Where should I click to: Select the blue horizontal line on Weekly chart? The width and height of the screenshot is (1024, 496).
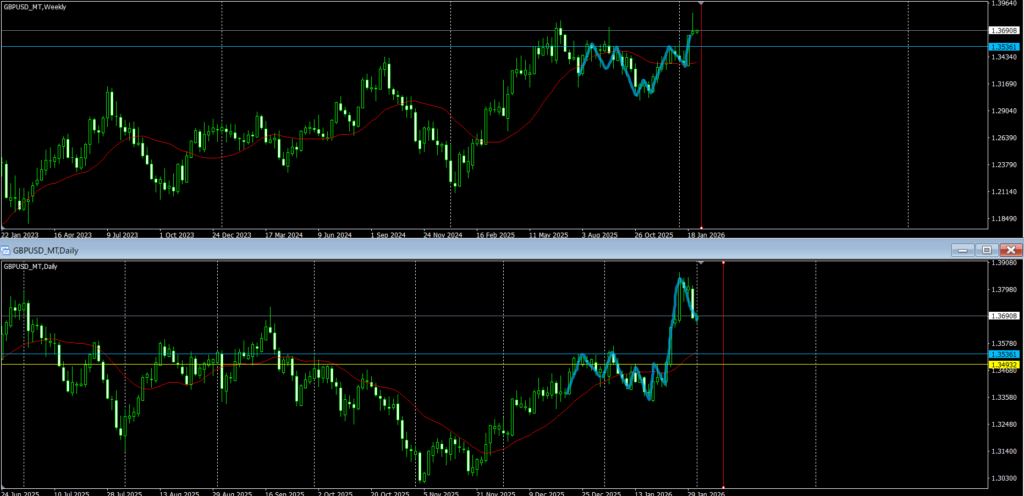click(300, 47)
